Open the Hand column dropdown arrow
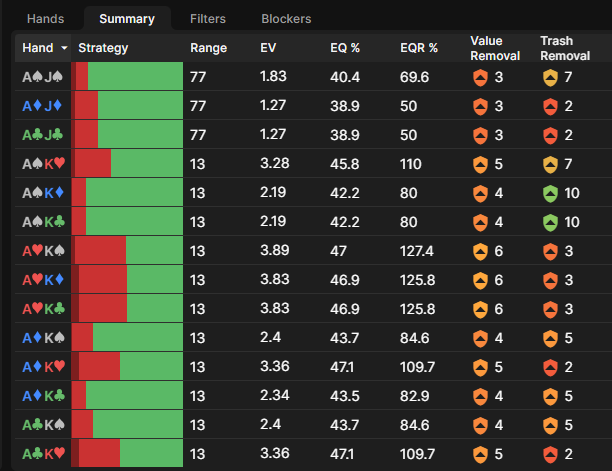The height and width of the screenshot is (471, 612). (65, 48)
